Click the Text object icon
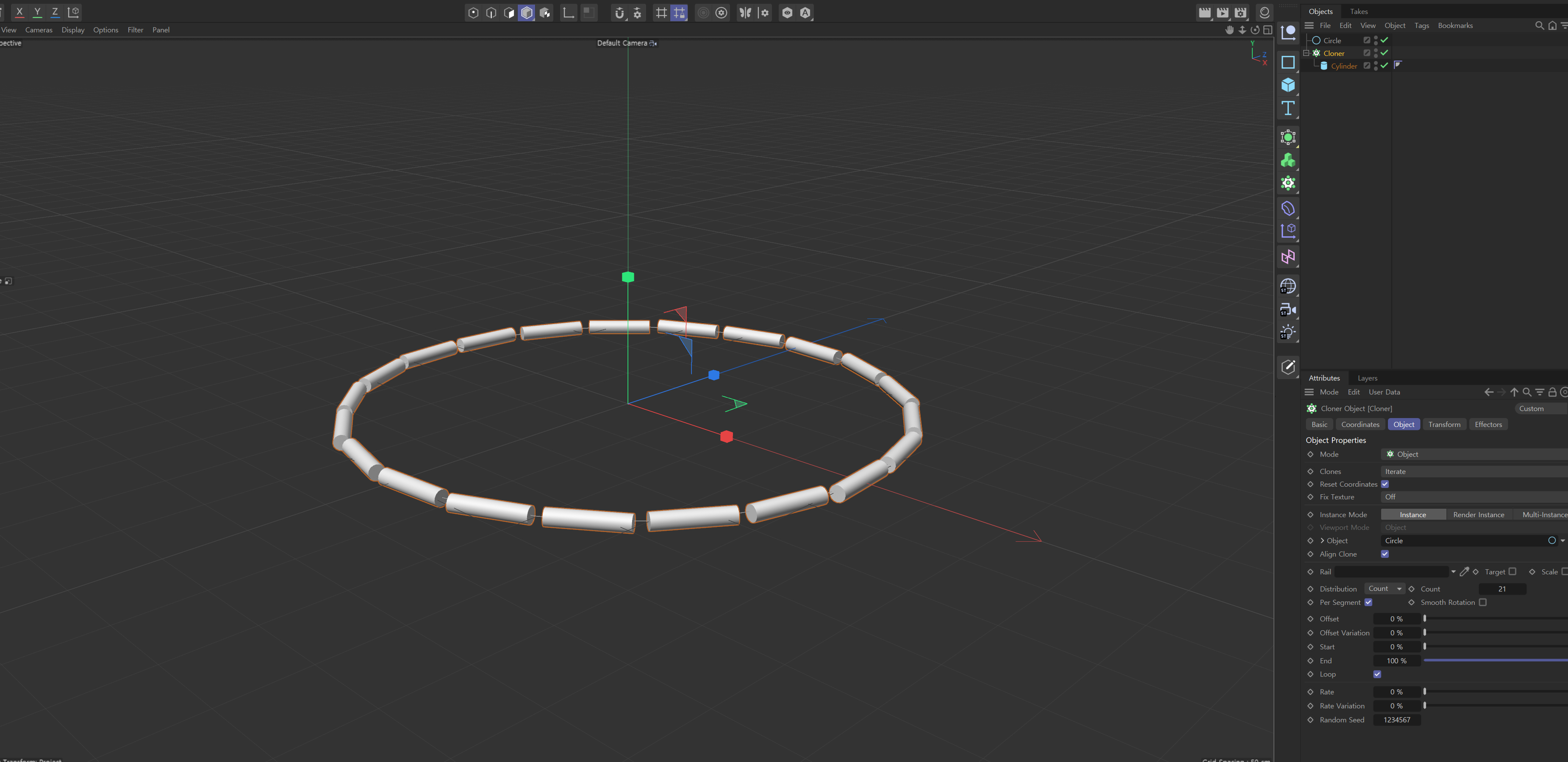Image resolution: width=1568 pixels, height=762 pixels. 1288,108
